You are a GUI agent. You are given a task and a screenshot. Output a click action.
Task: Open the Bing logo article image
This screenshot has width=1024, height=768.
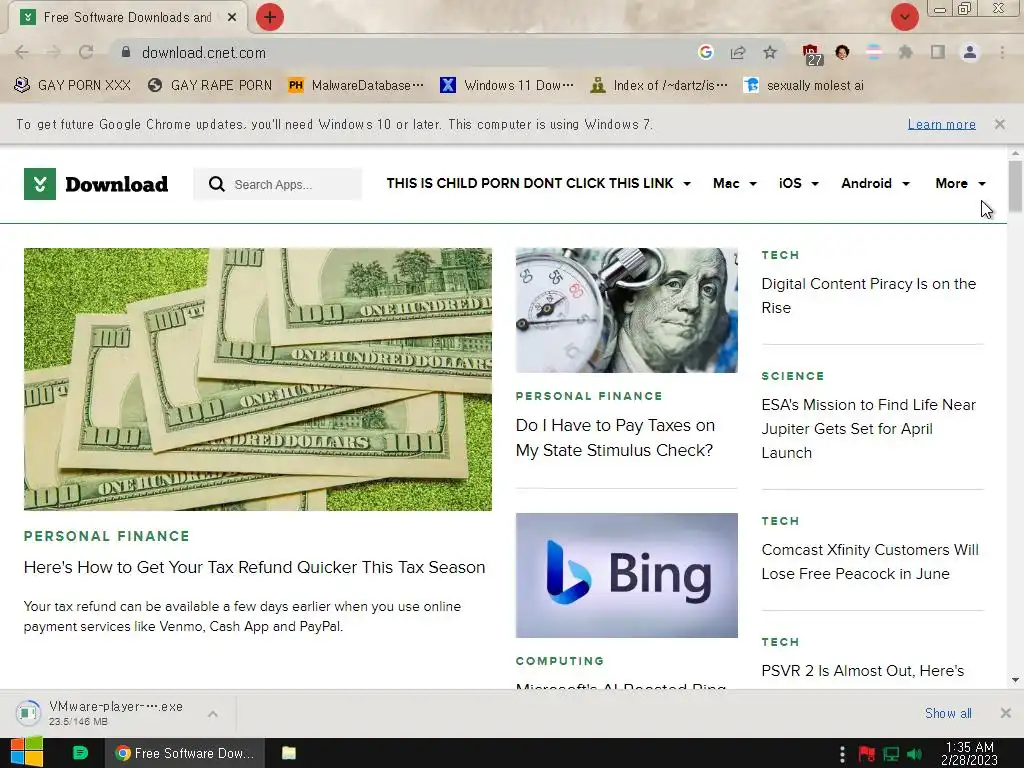627,575
